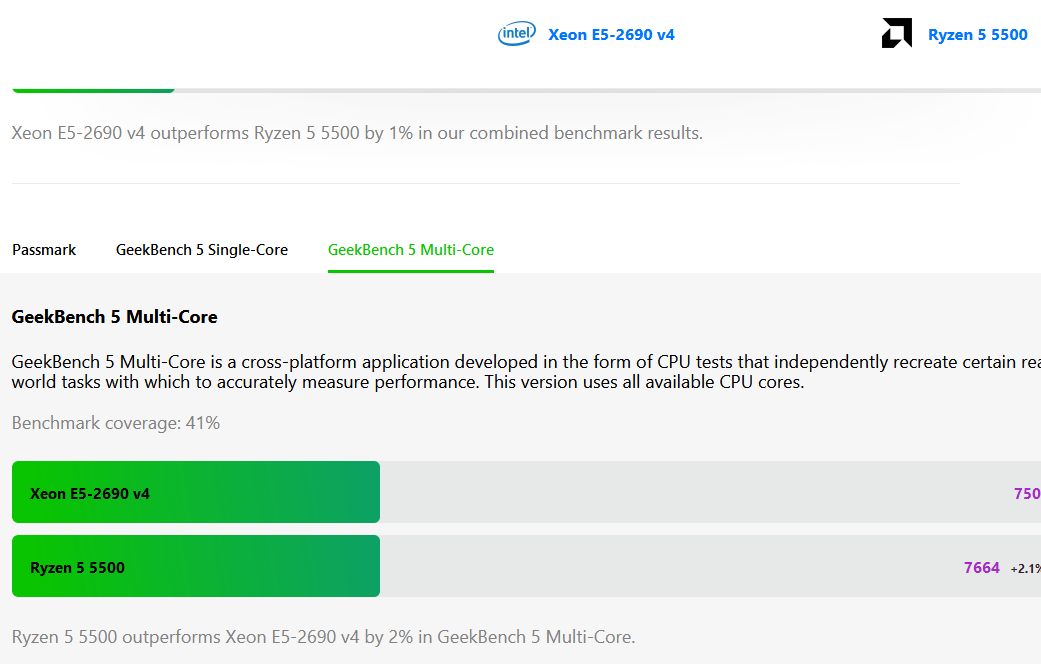Switch to GeekBench 5 Single-Core tab
Screen dimensions: 1041x664
point(202,250)
